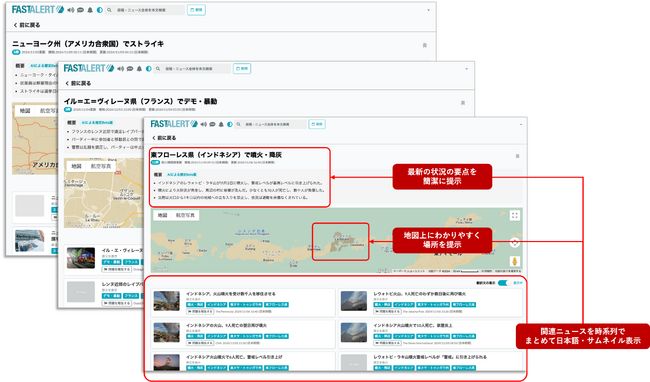Bookmark the ニューヨーク州 strike event
The height and width of the screenshot is (382, 650).
pyautogui.click(x=424, y=45)
